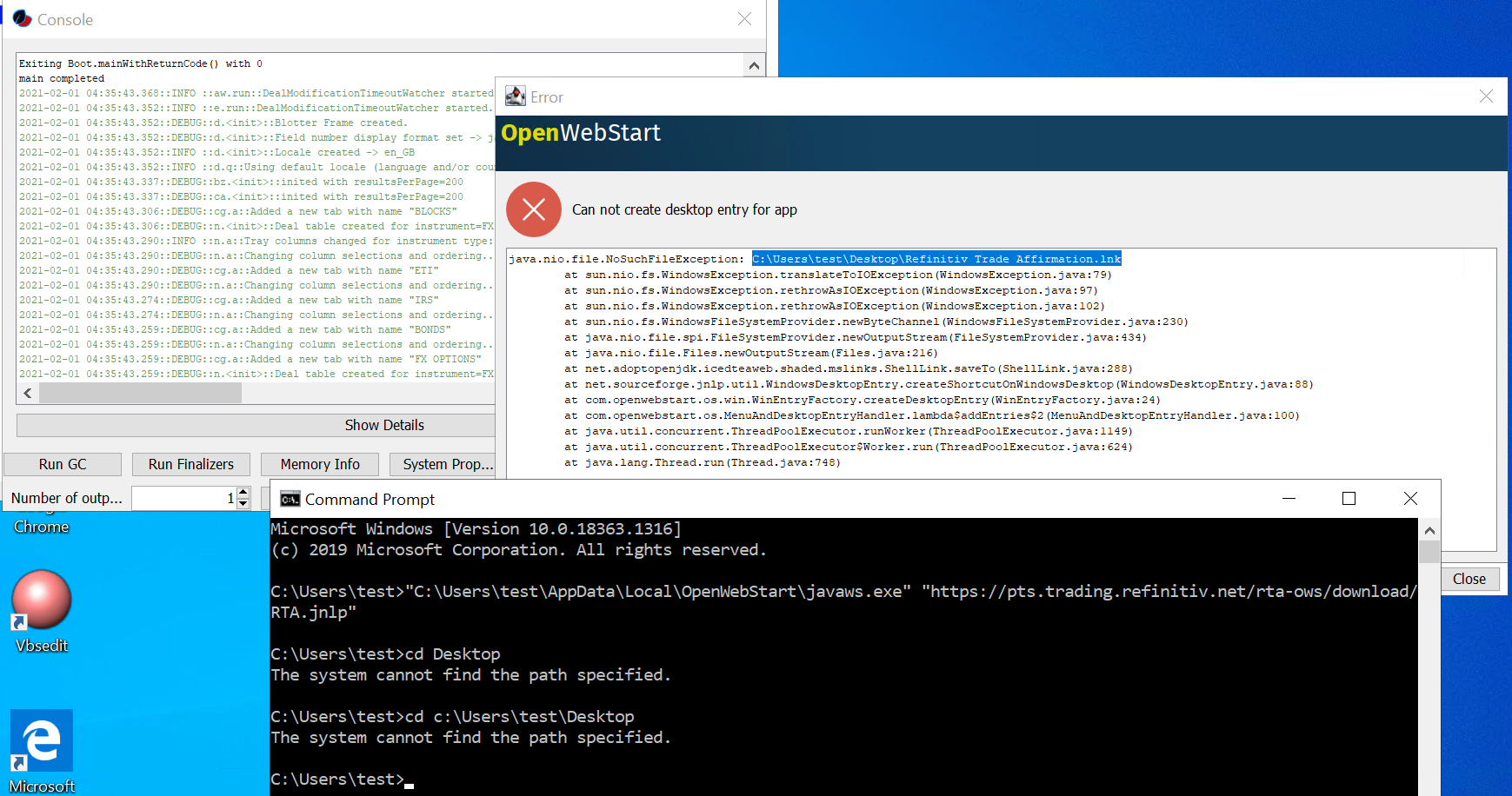Viewport: 1512px width, 796px height.
Task: Click the OpenWebStart logo in the dialog header
Action: click(580, 133)
